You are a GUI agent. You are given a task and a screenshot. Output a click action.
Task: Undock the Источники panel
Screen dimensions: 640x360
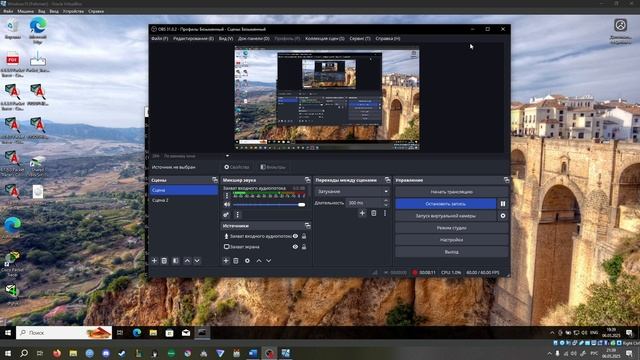click(x=307, y=226)
